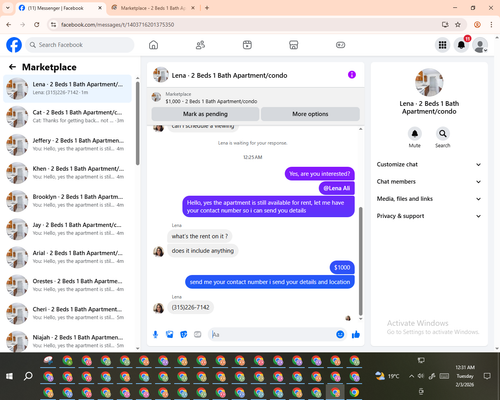Open Chrome three-dot menu
The width and height of the screenshot is (500, 400).
491,24
